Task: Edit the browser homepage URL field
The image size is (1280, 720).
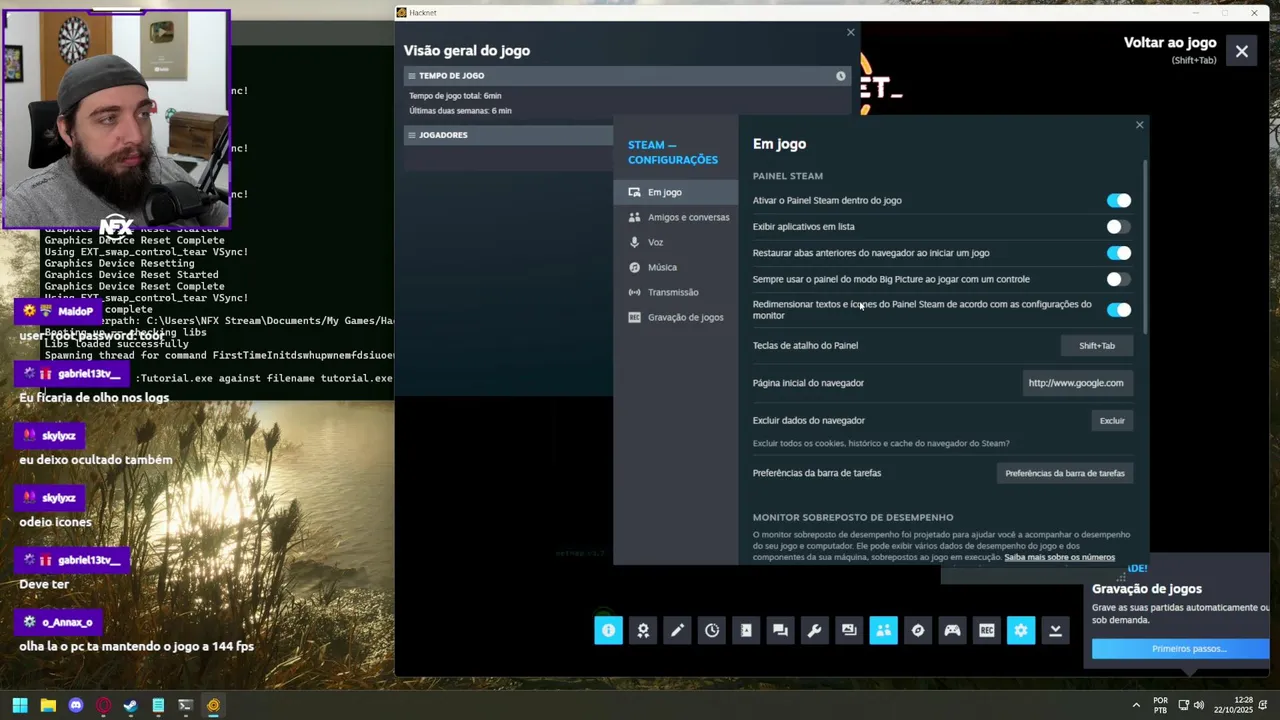Action: [1076, 383]
